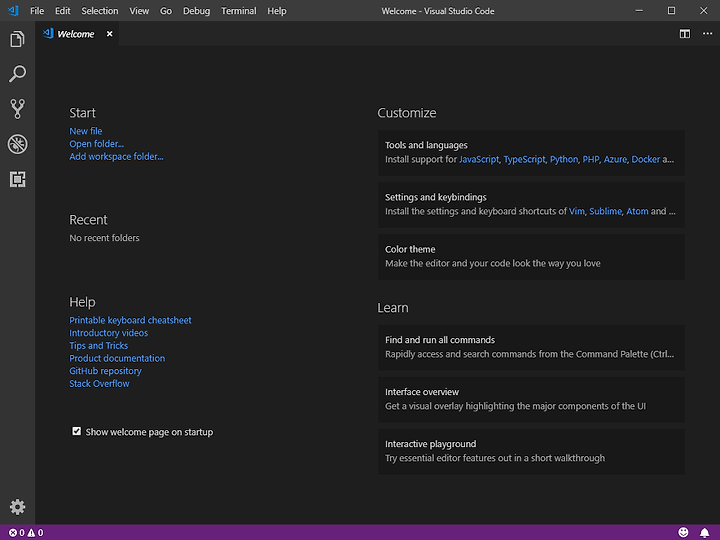Image resolution: width=720 pixels, height=540 pixels.
Task: Open the Interface overview card
Action: point(531,399)
